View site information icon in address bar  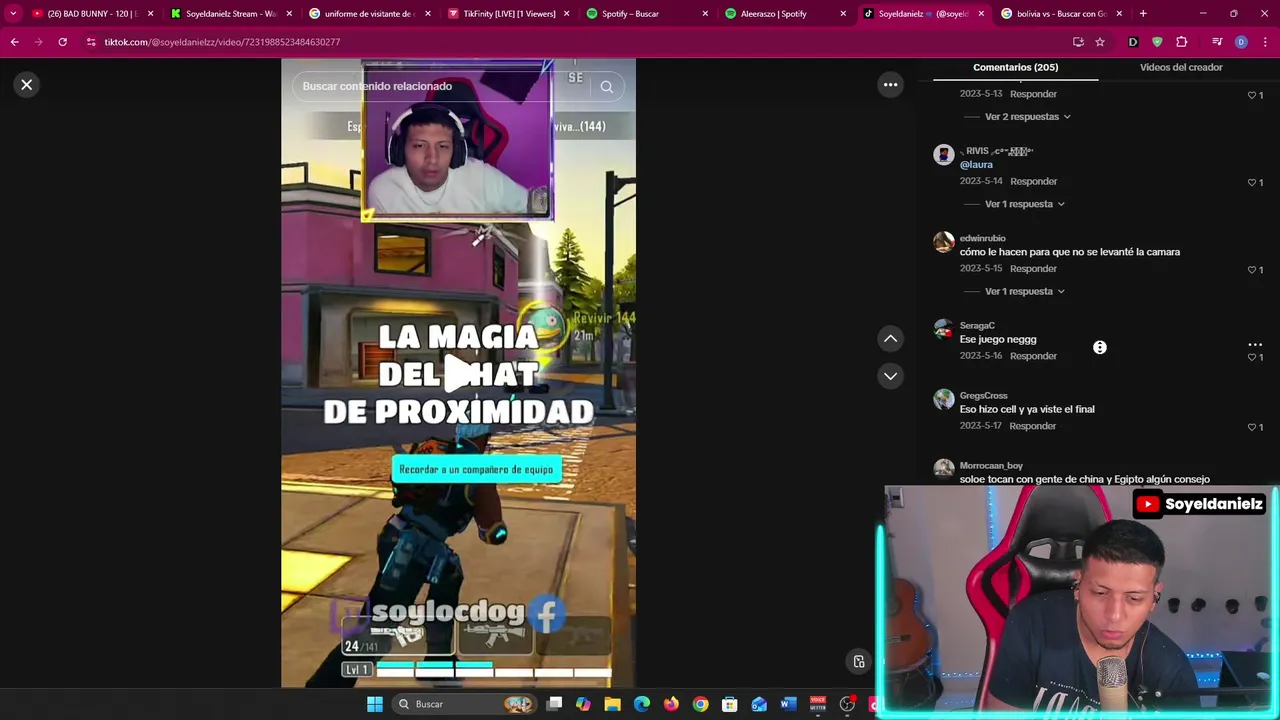tap(91, 42)
